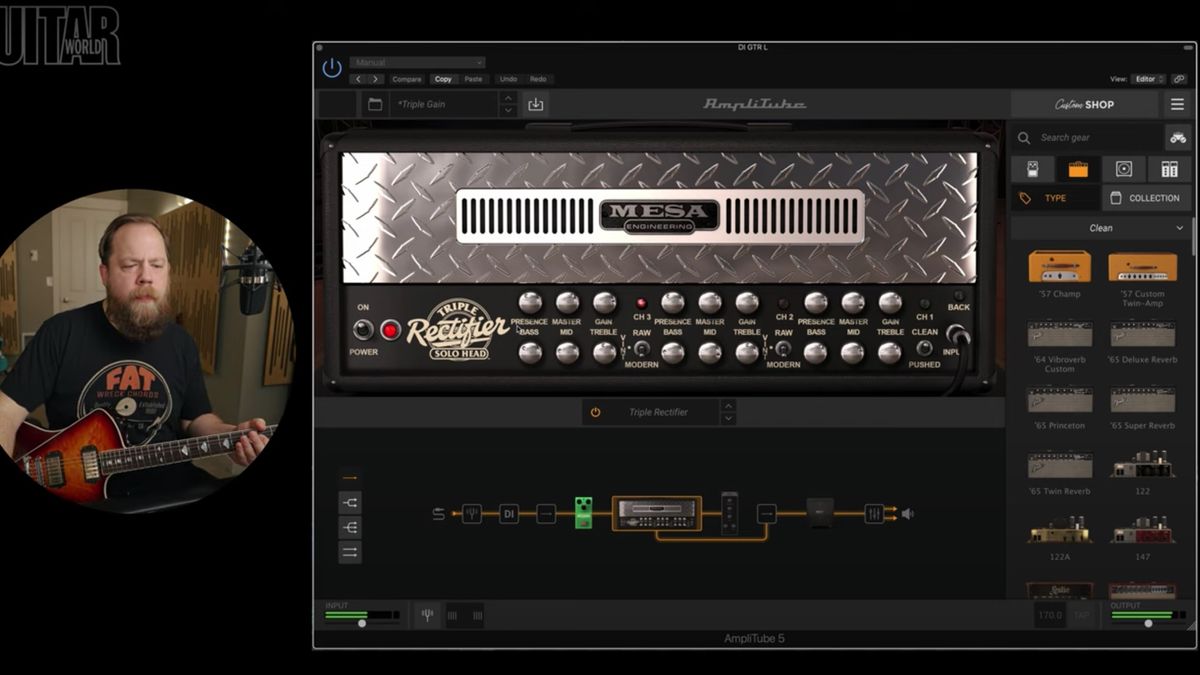Viewport: 1200px width, 675px height.
Task: Expand the Clean amp category dropdown
Action: [1100, 228]
